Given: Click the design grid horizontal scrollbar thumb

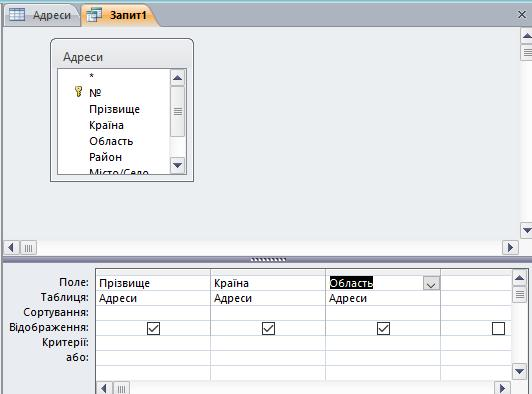Looking at the screenshot, I should point(121,388).
